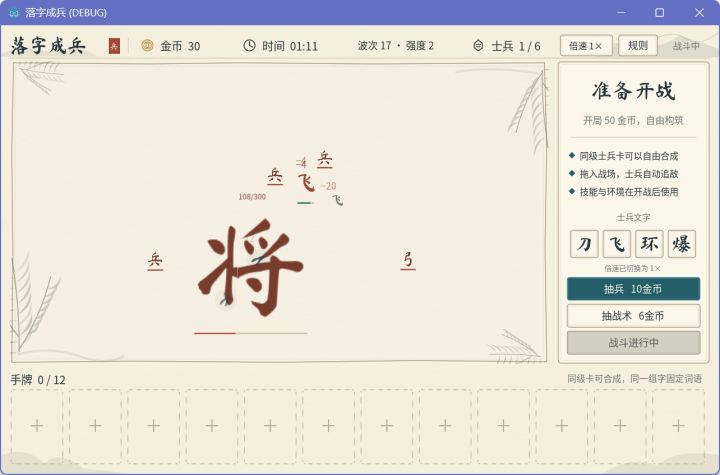Click the 倍速已切换为 1× notice
This screenshot has height=475, width=720.
coord(632,268)
